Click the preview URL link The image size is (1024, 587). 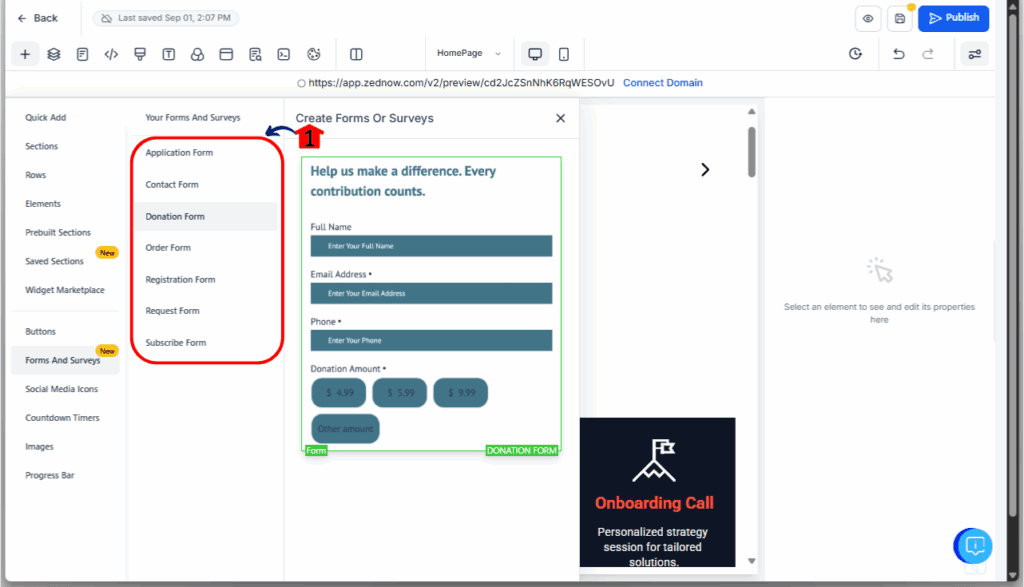[461, 83]
